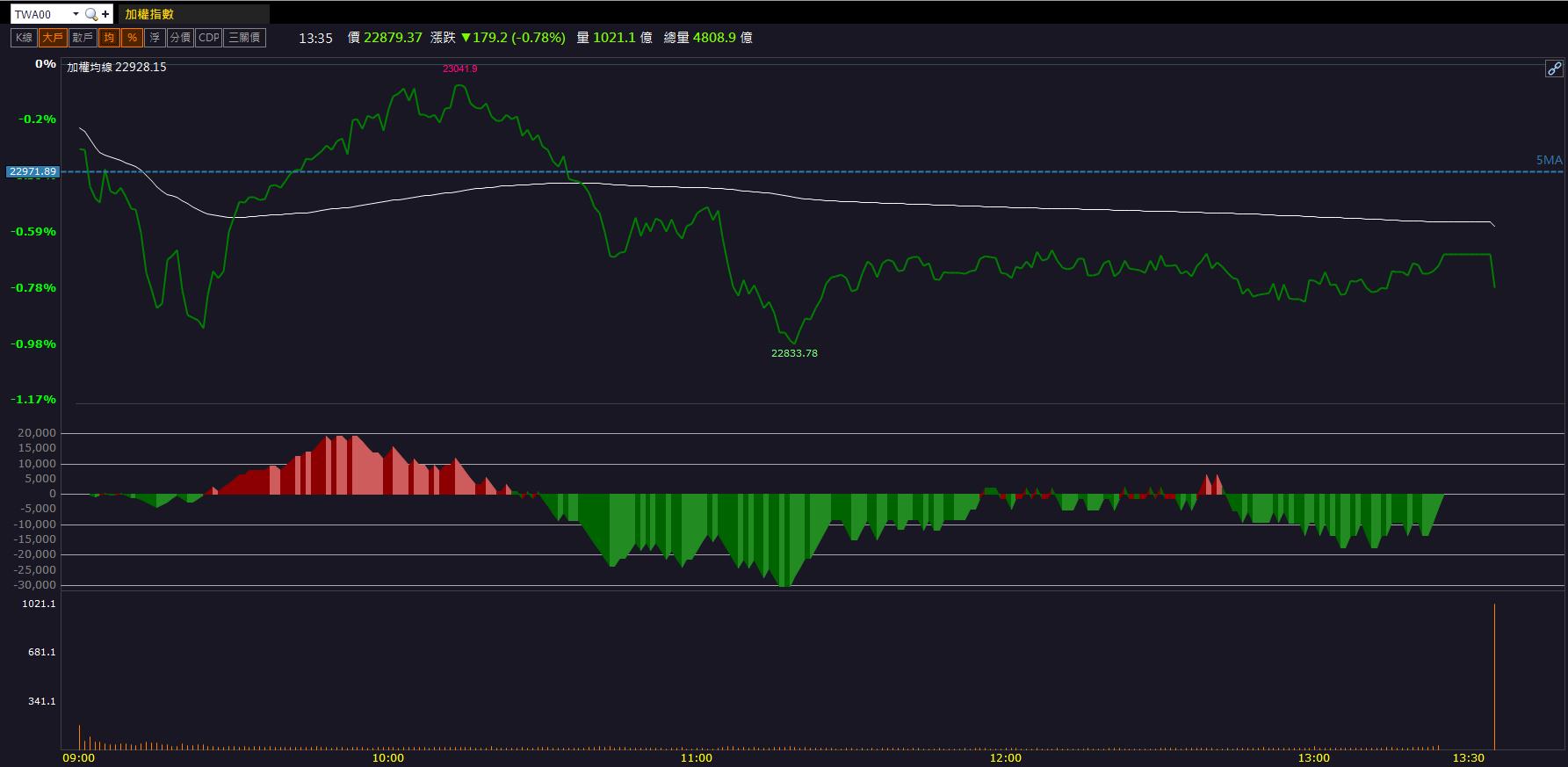Toggle the 大戶 indicator button
Screen dimensions: 1568x767
[53, 38]
